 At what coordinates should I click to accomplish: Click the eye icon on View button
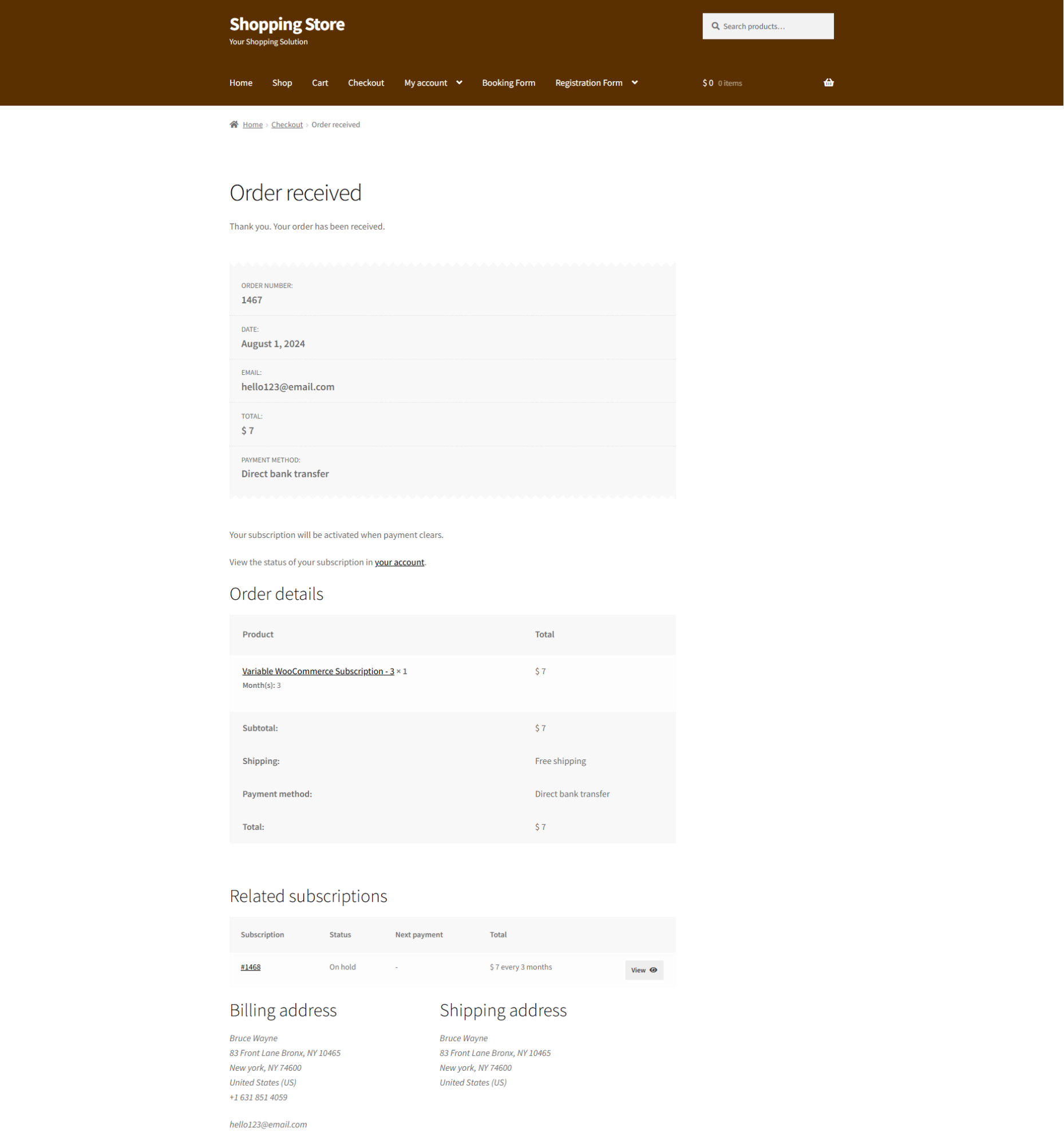[x=653, y=970]
